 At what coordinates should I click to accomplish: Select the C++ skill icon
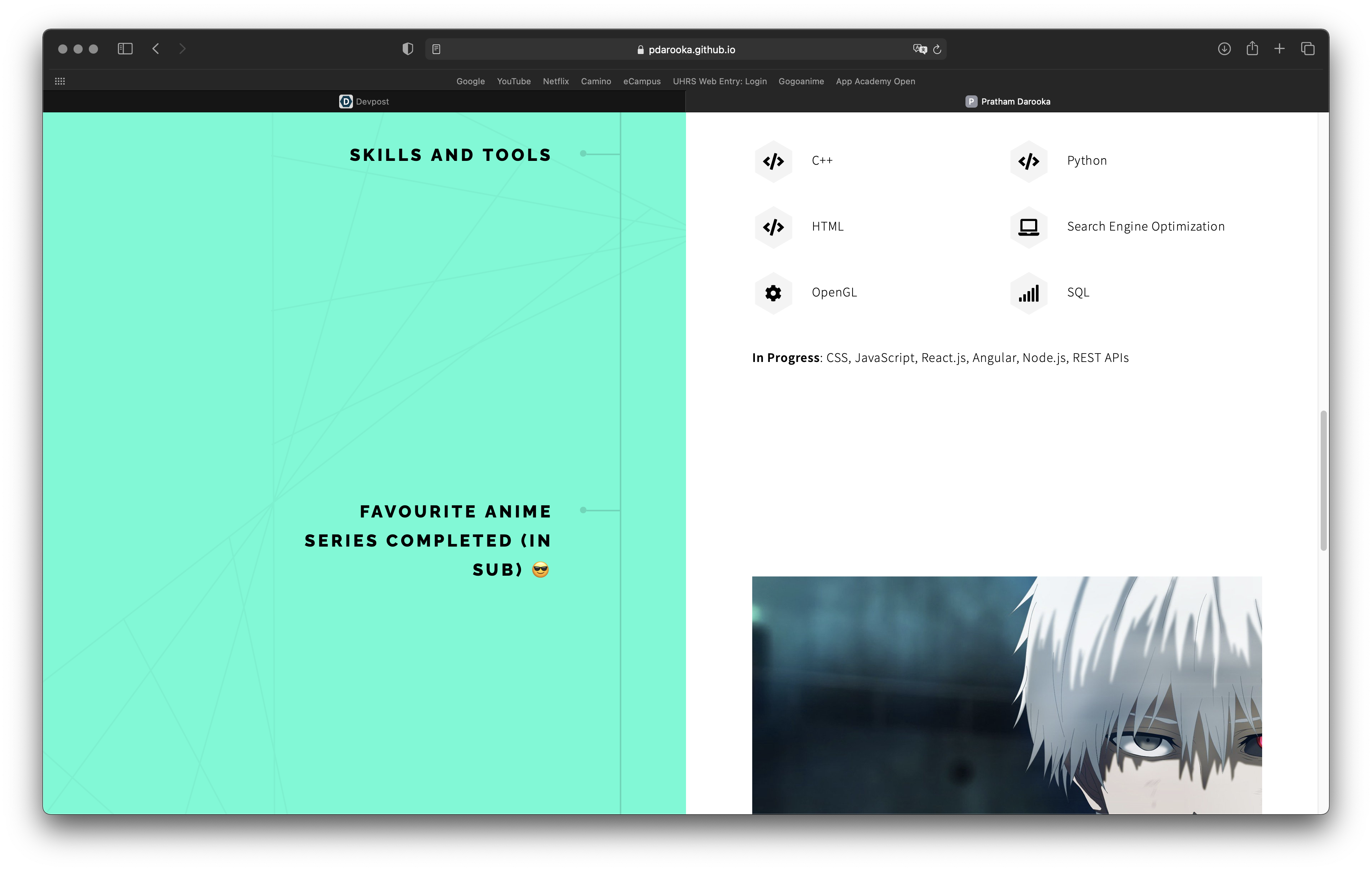pyautogui.click(x=773, y=161)
